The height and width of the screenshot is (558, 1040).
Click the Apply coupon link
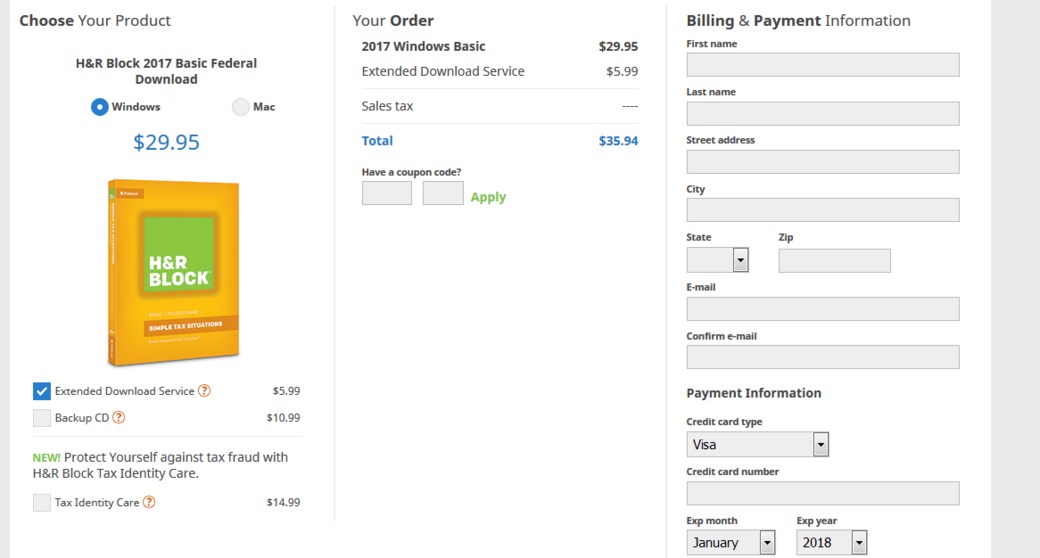[x=488, y=197]
